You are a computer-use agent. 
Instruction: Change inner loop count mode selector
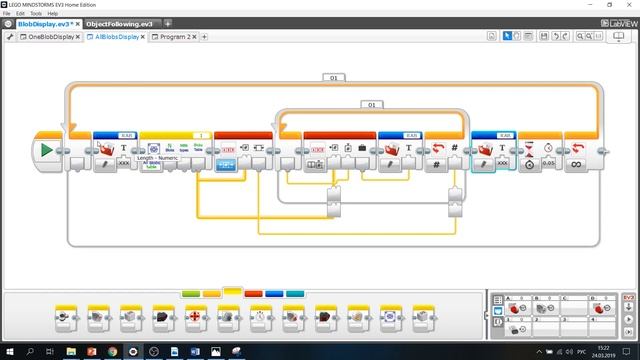pyautogui.click(x=436, y=164)
